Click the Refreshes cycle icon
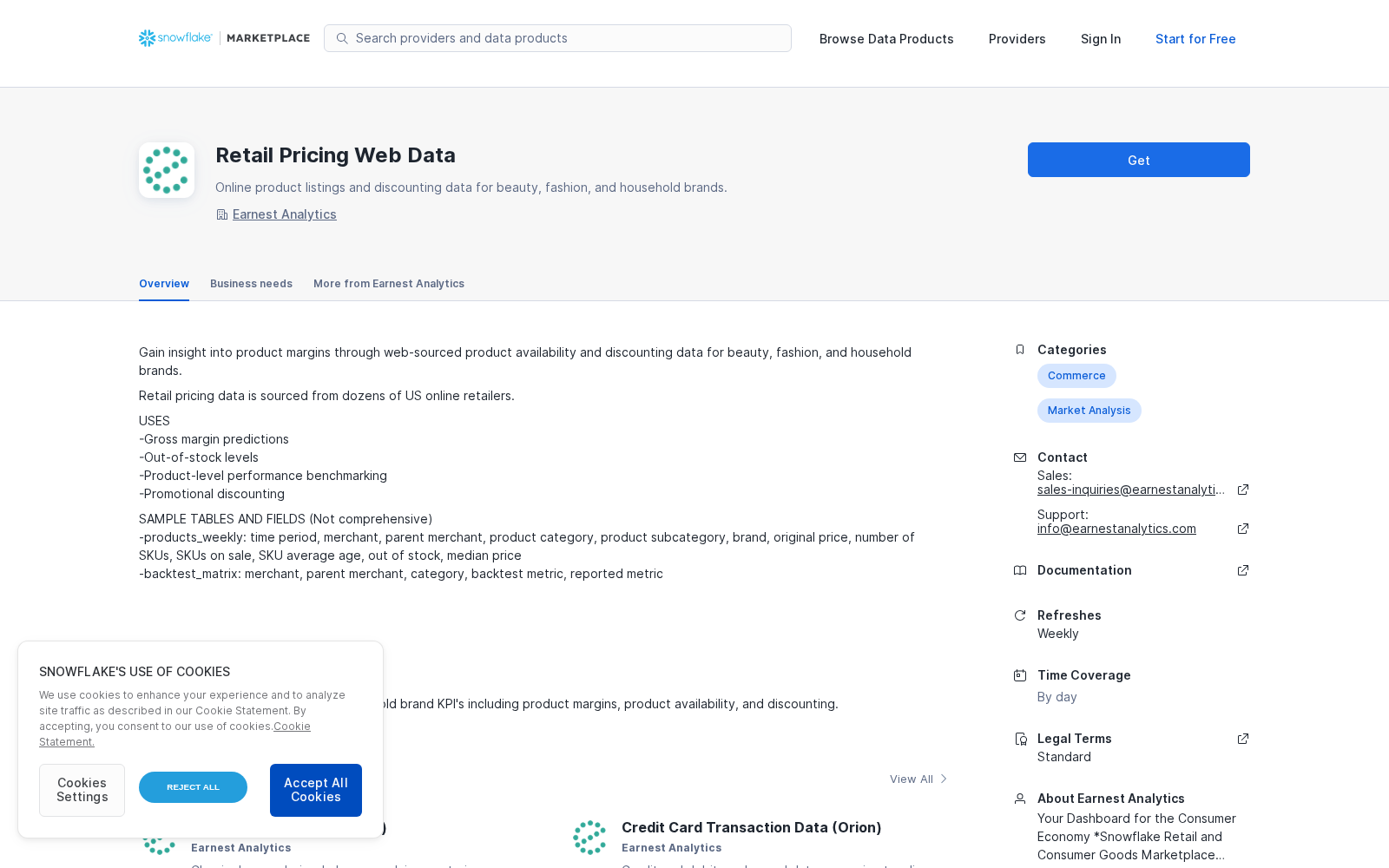1389x868 pixels. coord(1020,615)
